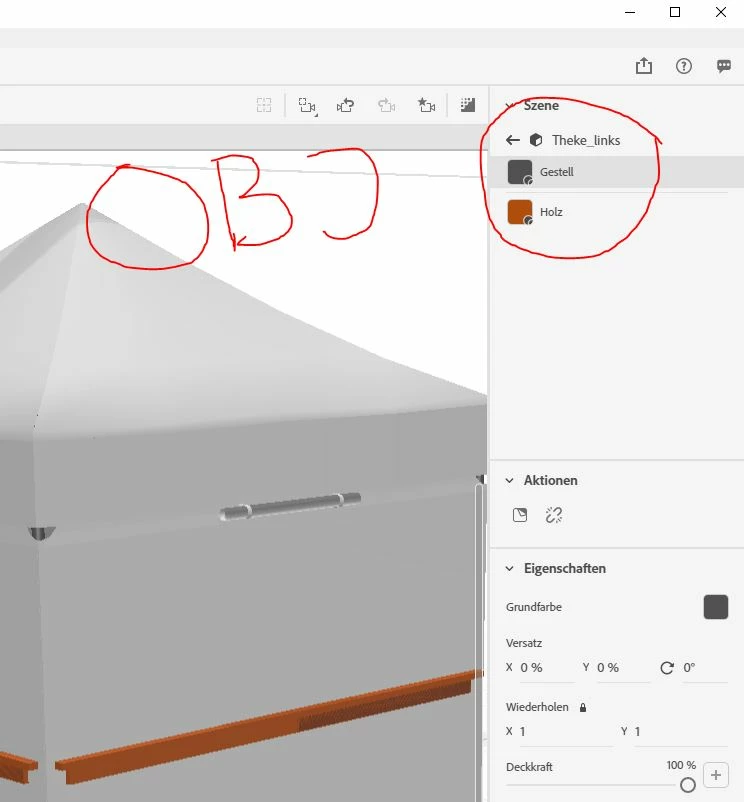Click the plus button beside Deckkraft

pyautogui.click(x=715, y=775)
